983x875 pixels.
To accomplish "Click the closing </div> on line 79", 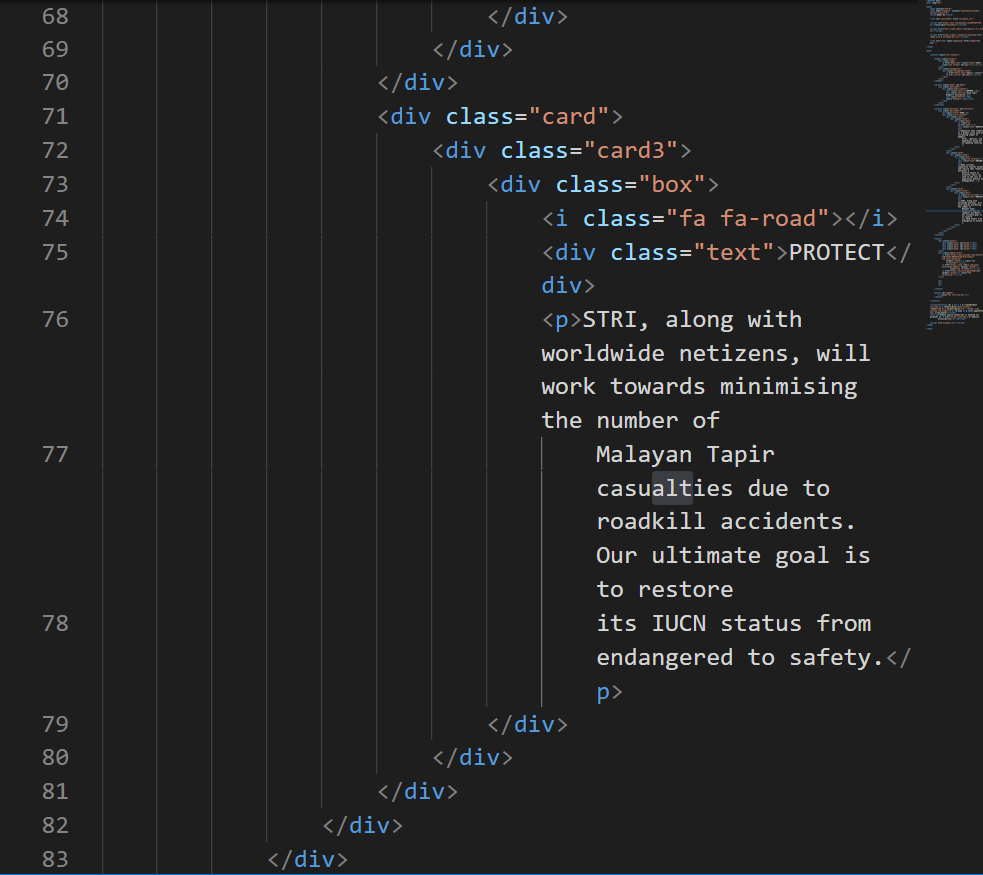I will coord(528,725).
